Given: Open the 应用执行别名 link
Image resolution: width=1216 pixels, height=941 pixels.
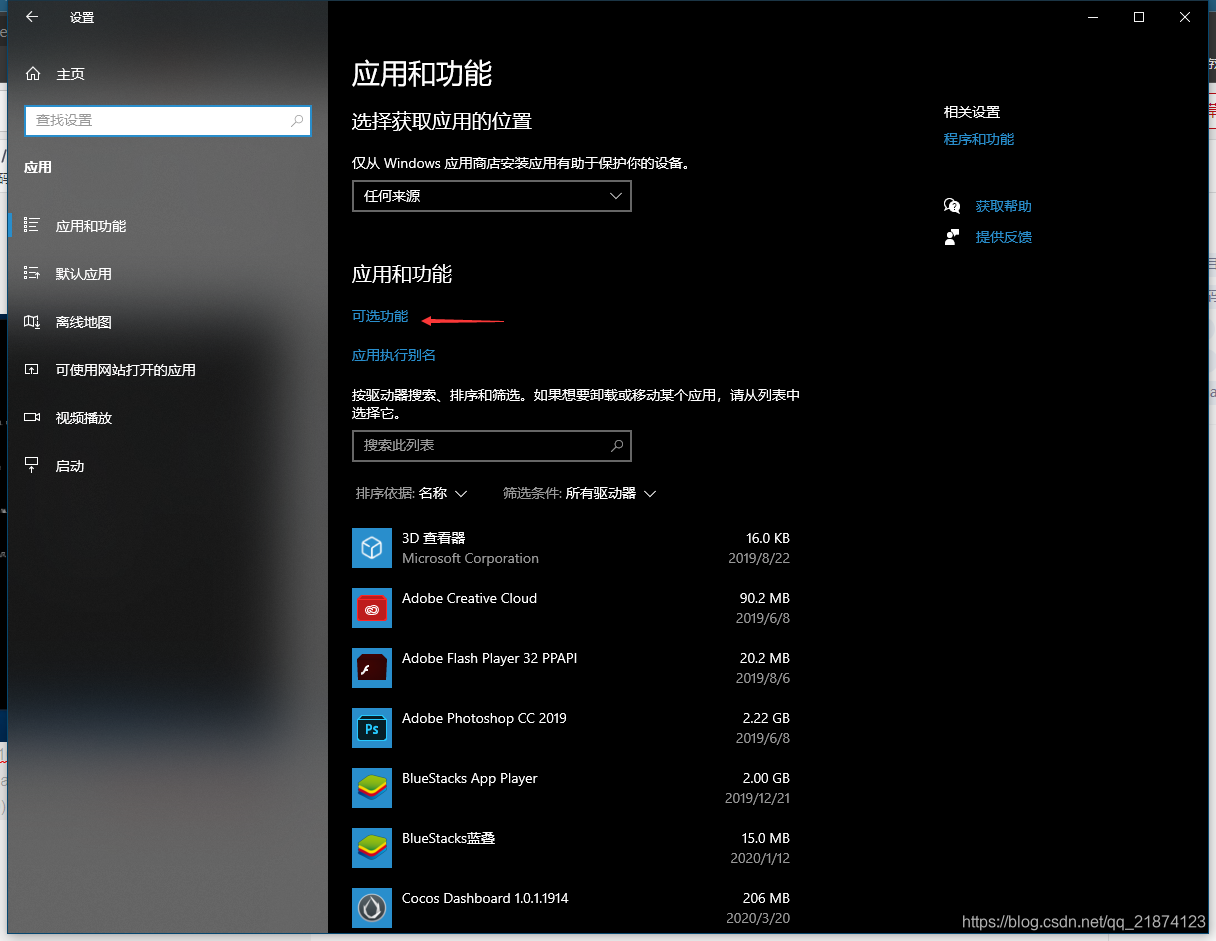Looking at the screenshot, I should pos(394,355).
